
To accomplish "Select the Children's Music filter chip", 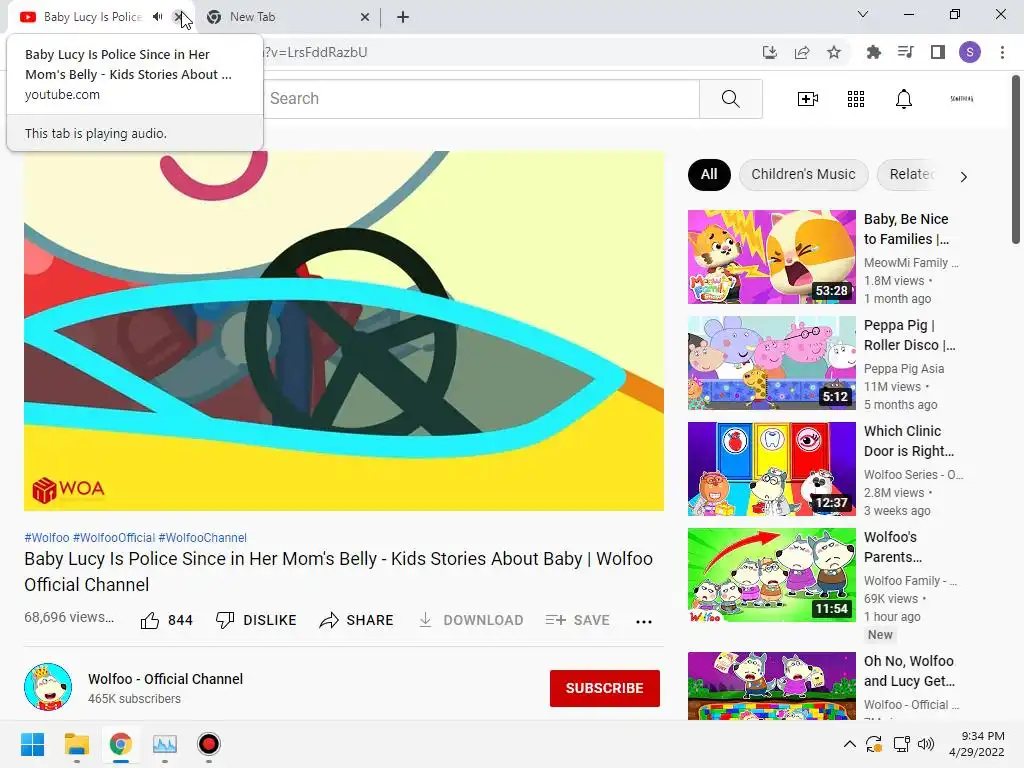I will click(803, 174).
